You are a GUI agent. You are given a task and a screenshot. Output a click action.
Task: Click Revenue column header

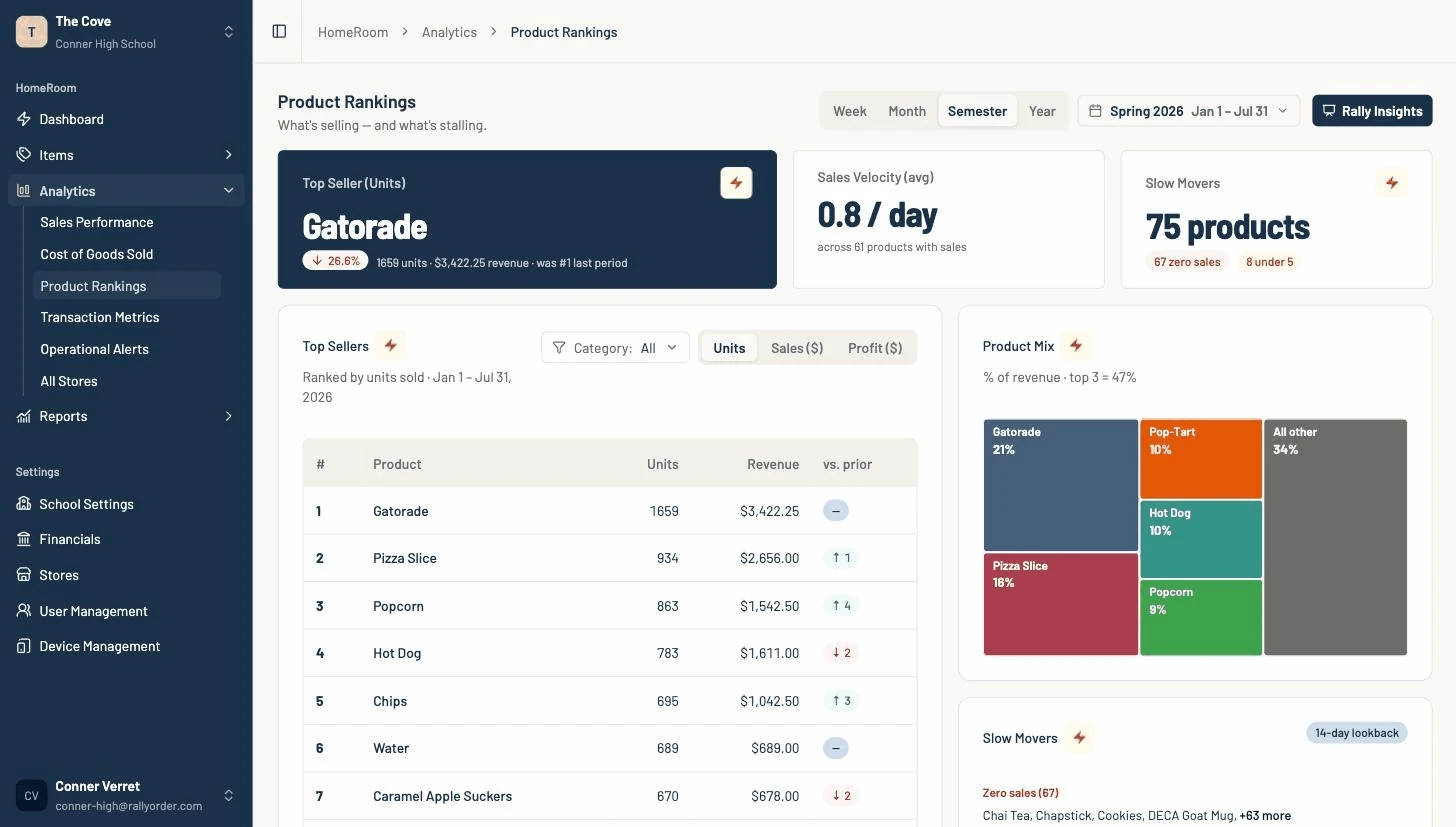[x=773, y=464]
